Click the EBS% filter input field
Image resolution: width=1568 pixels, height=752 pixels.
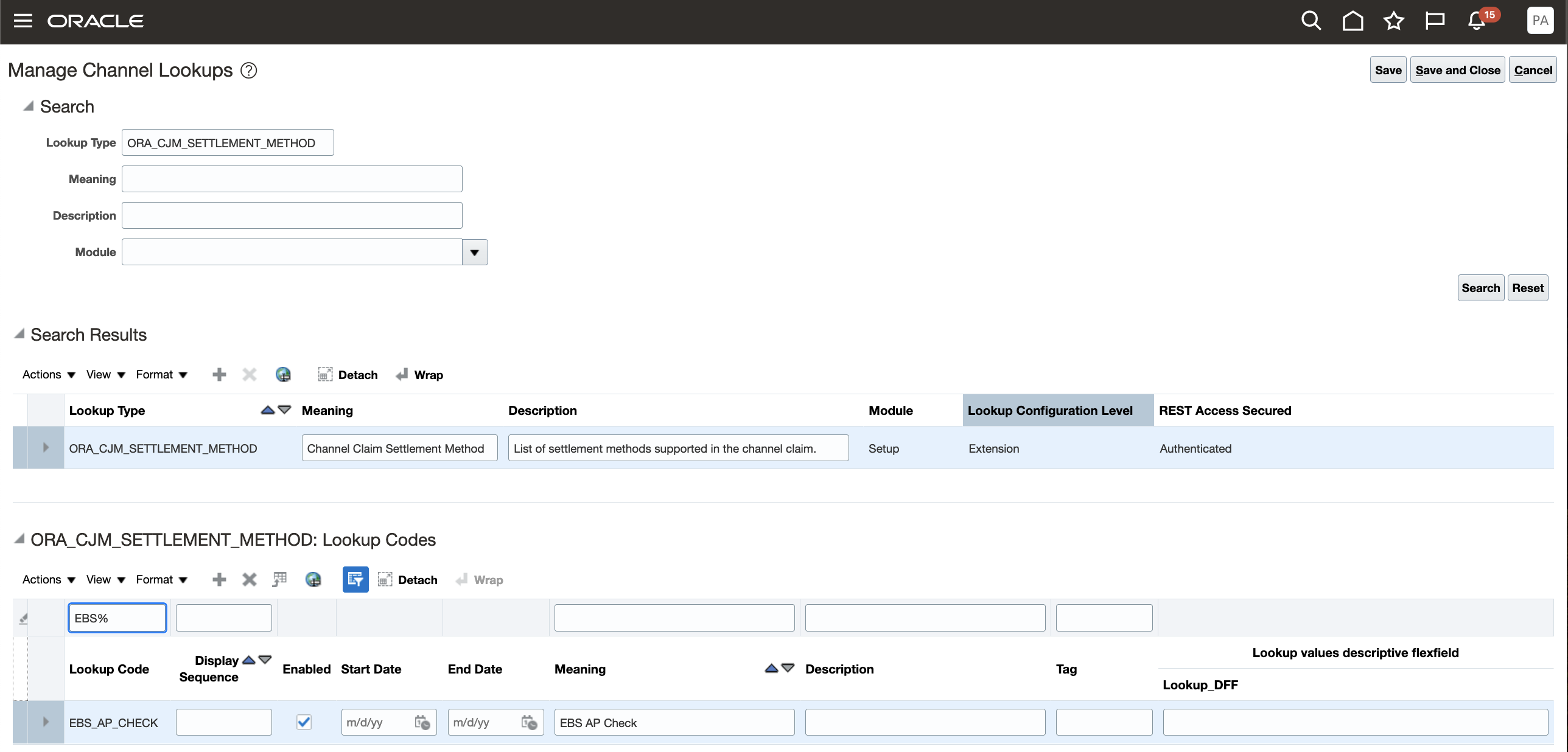point(117,618)
